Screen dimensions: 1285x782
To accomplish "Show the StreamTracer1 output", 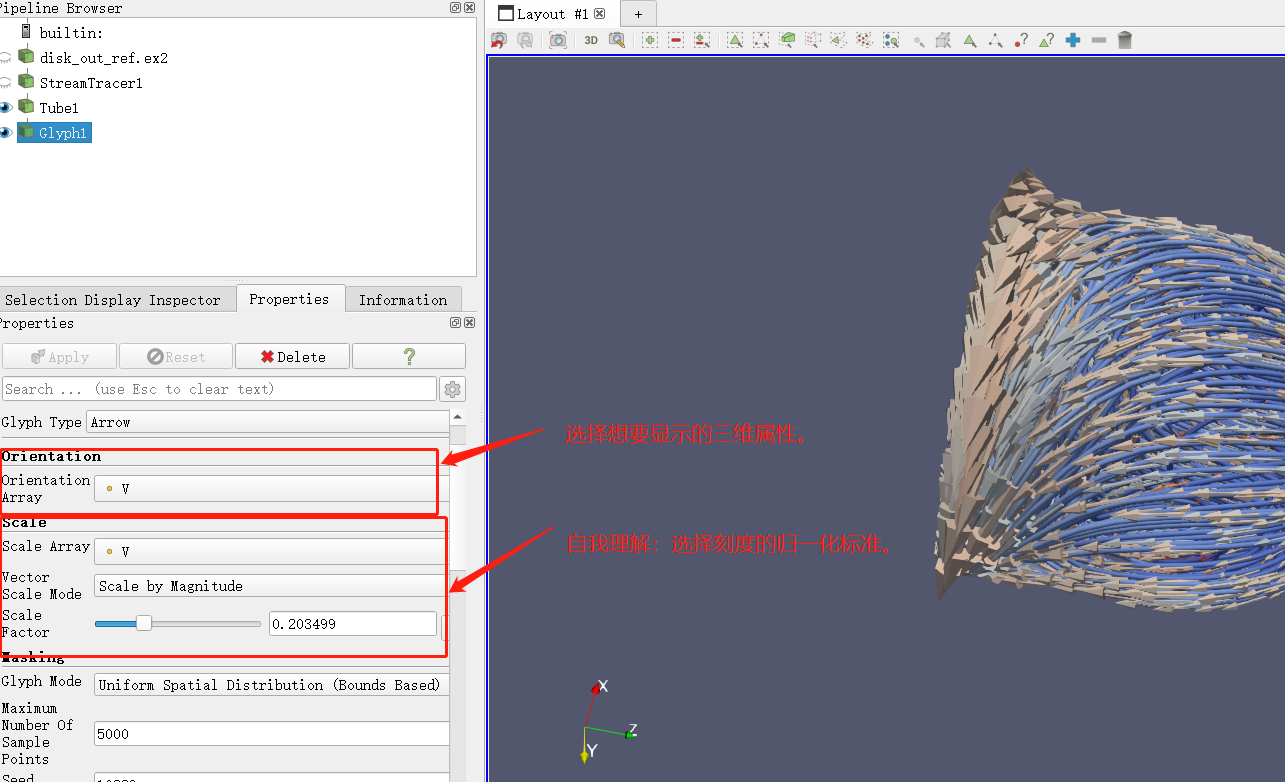I will [x=6, y=81].
